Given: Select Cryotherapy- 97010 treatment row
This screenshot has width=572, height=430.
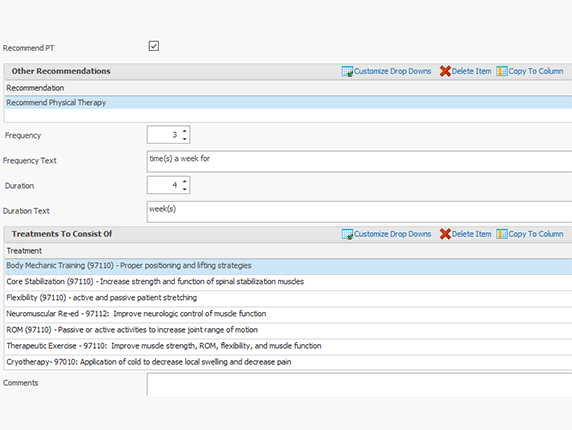Looking at the screenshot, I should [x=288, y=362].
